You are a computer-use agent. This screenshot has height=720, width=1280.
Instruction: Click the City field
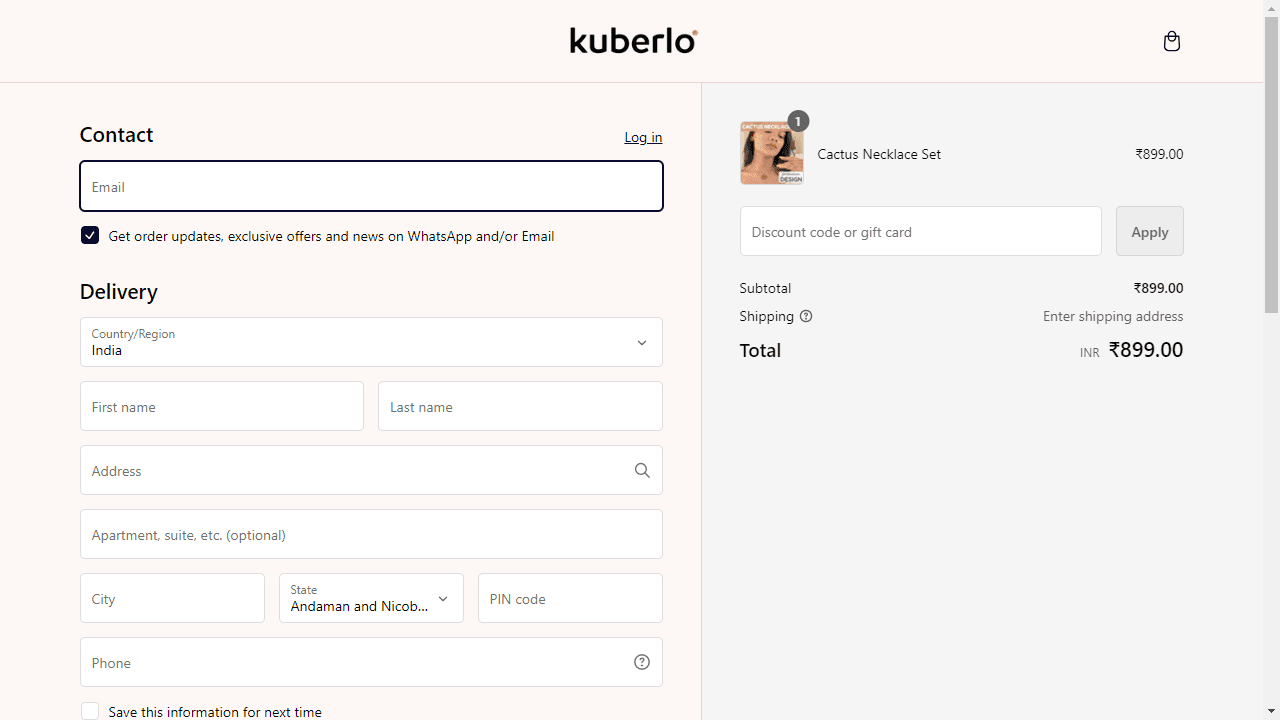coord(172,598)
